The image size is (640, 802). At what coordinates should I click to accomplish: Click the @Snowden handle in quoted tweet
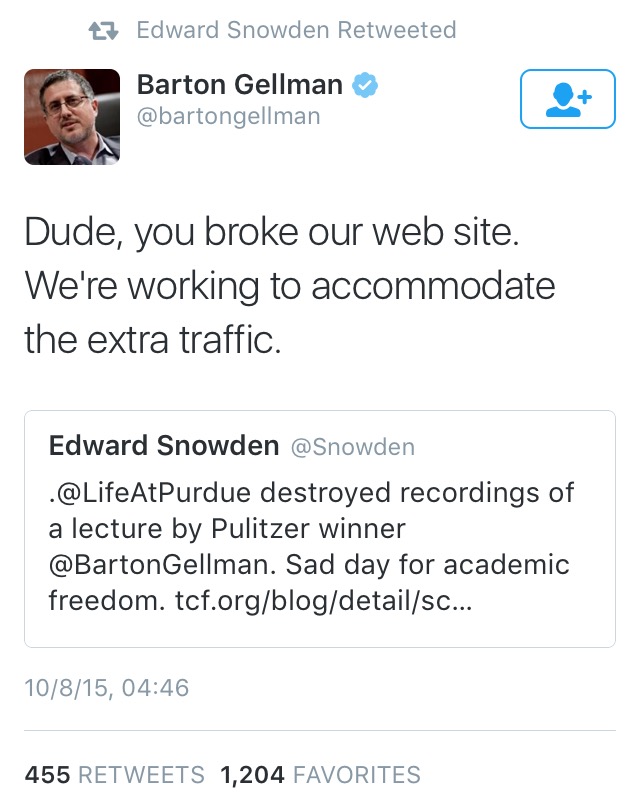[x=352, y=446]
